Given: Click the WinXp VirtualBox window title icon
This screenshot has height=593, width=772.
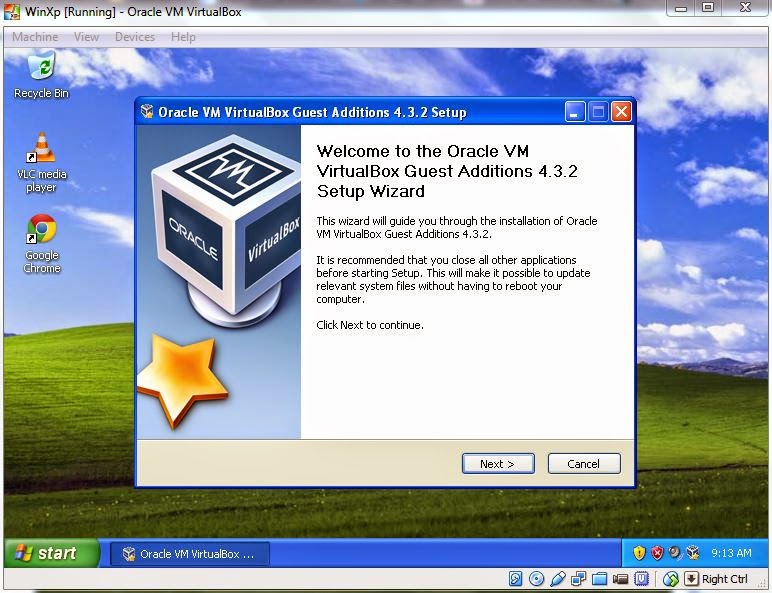Looking at the screenshot, I should 12,11.
